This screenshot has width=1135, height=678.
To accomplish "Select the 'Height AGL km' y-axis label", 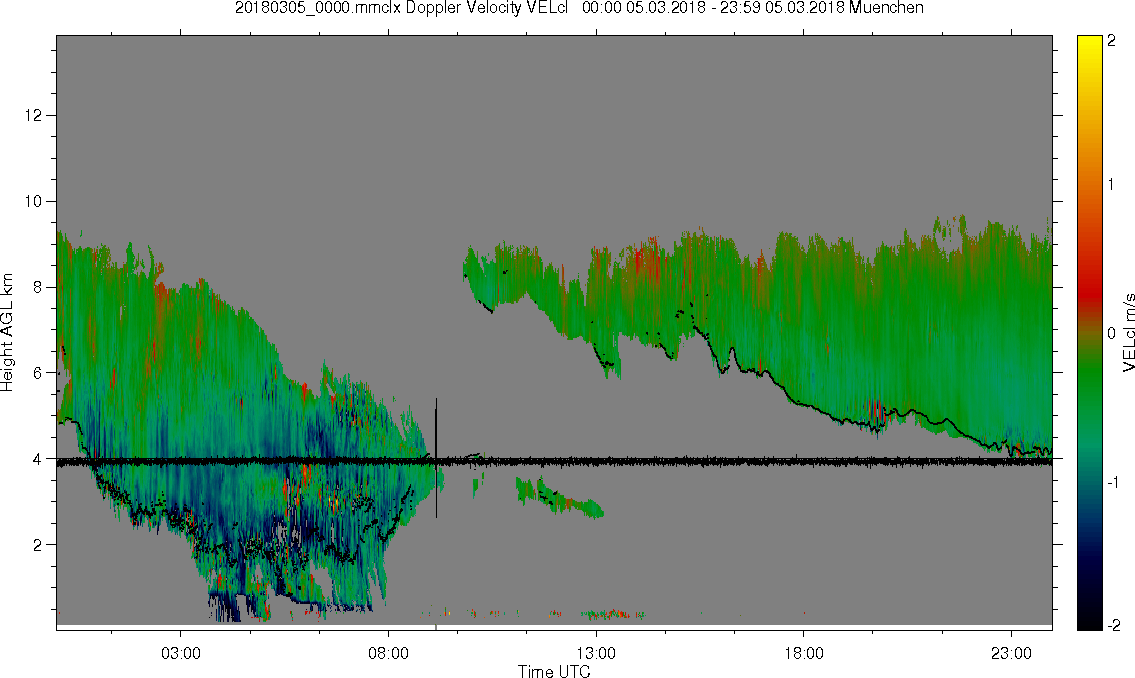I will pyautogui.click(x=7, y=333).
